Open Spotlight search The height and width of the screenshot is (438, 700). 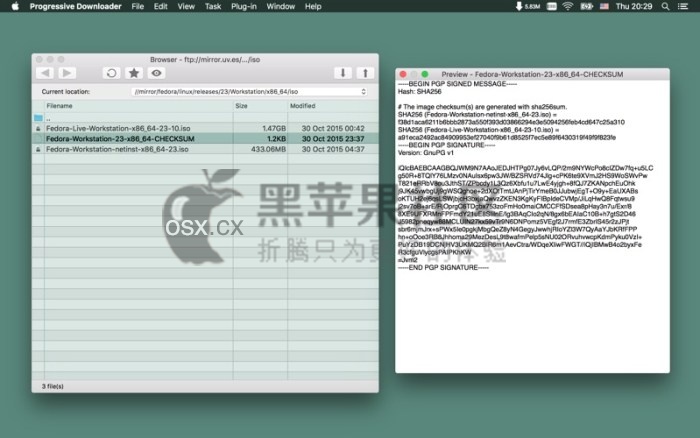point(665,6)
